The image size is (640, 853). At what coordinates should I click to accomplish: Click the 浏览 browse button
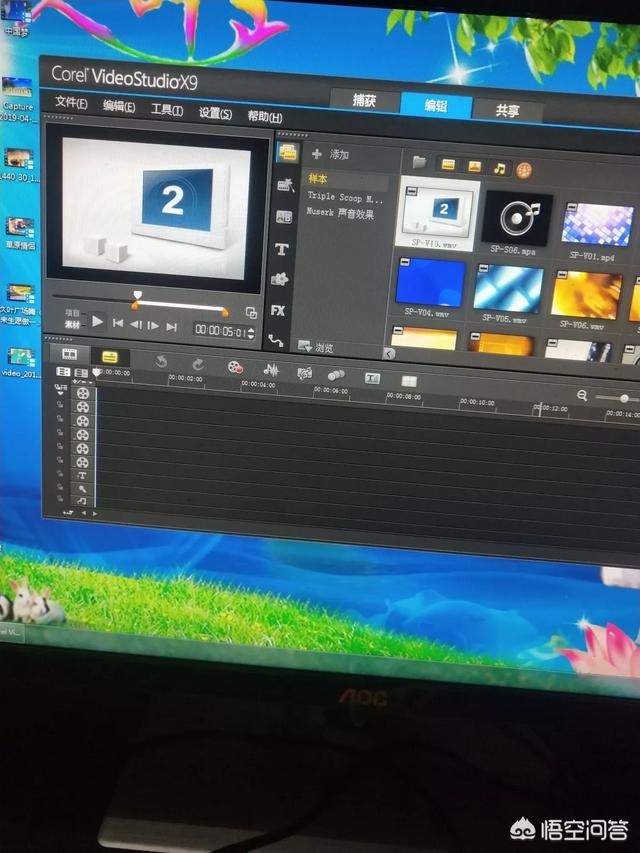tap(316, 347)
